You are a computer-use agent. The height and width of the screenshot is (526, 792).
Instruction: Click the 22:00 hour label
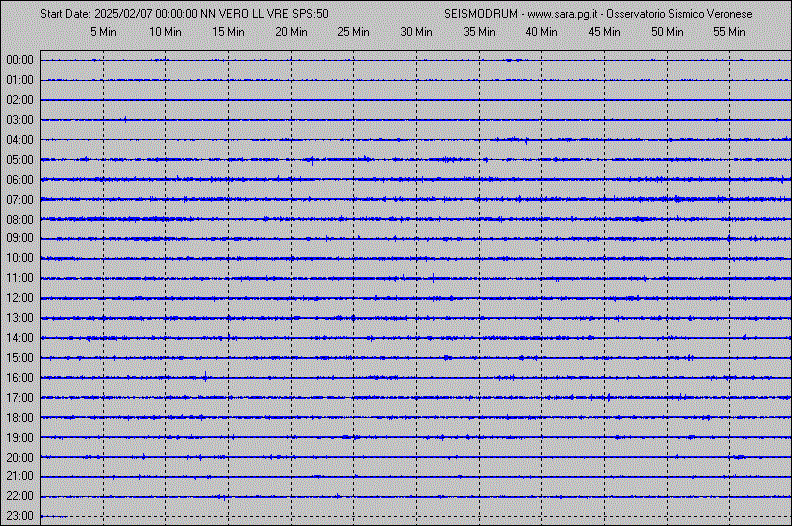coord(20,496)
